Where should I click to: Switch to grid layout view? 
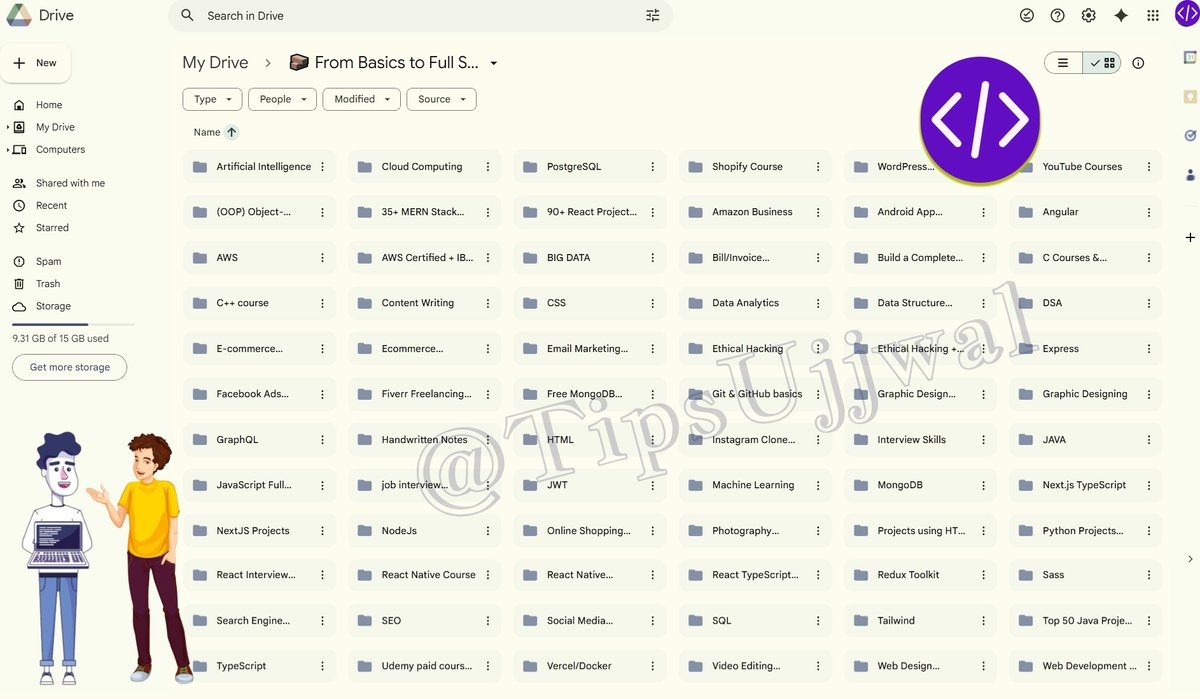tap(1102, 63)
